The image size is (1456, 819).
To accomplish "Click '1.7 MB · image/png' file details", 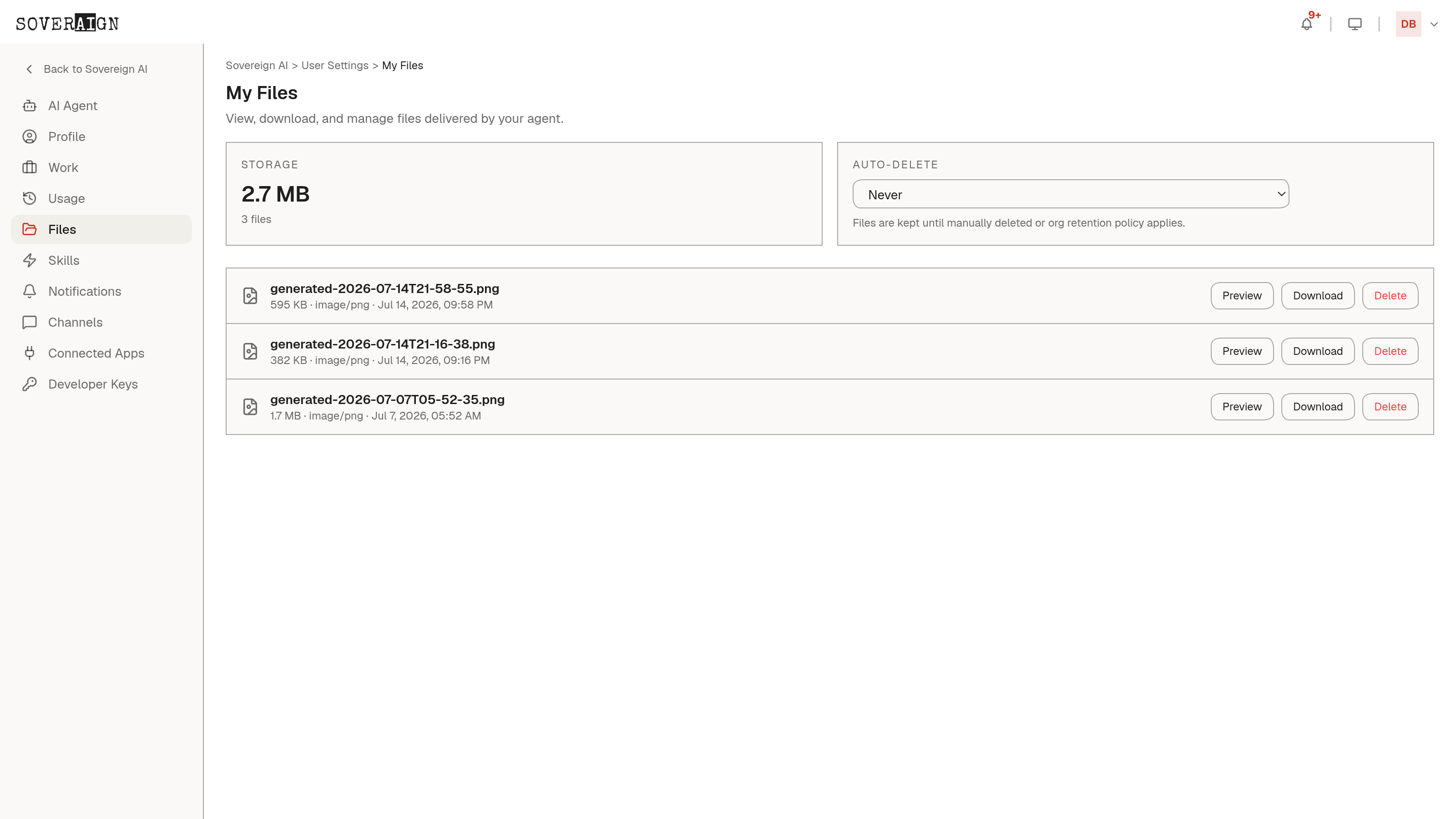I will 317,415.
